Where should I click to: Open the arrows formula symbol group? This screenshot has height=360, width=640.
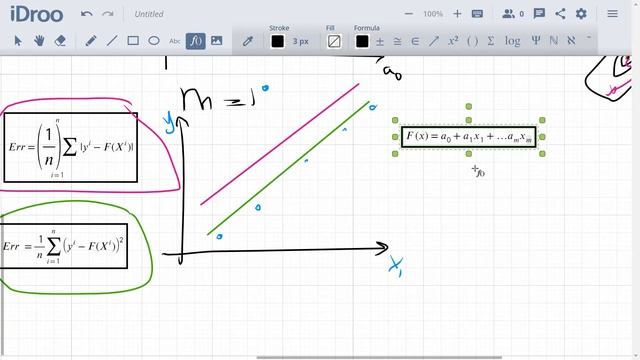[x=433, y=41]
